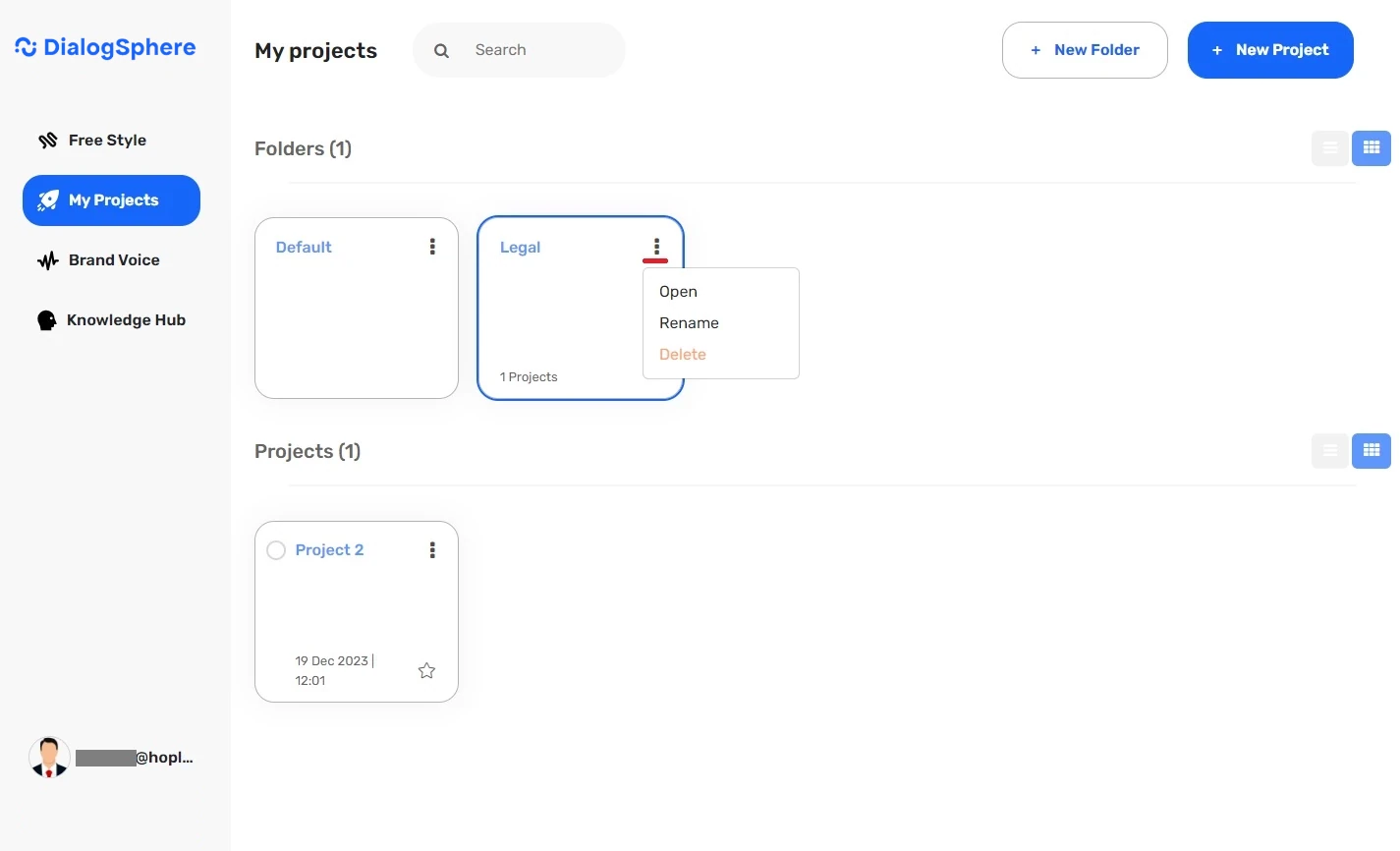Click the DialogSphere logo icon
Image resolution: width=1400 pixels, height=851 pixels.
click(26, 47)
